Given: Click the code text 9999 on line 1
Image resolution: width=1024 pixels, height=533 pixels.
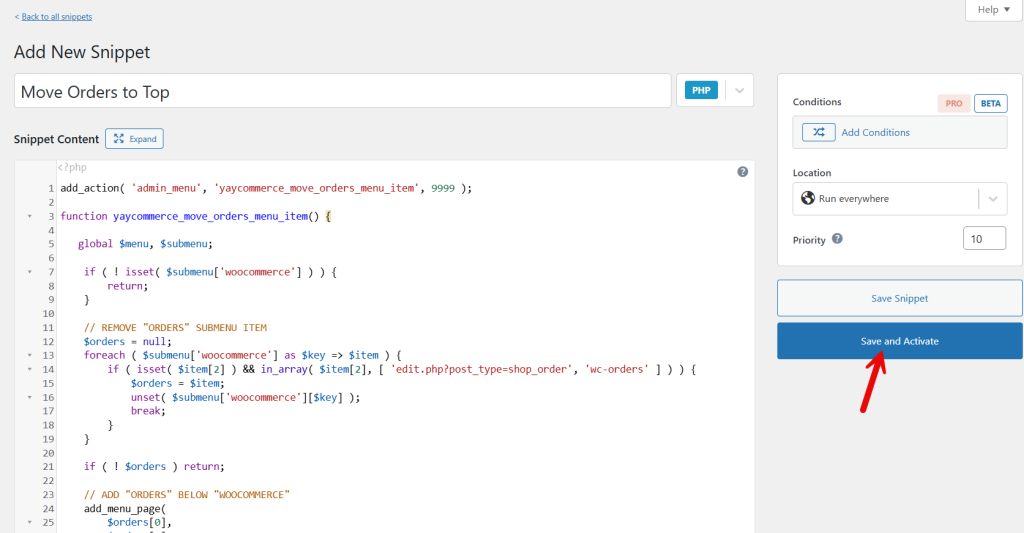Looking at the screenshot, I should (443, 188).
